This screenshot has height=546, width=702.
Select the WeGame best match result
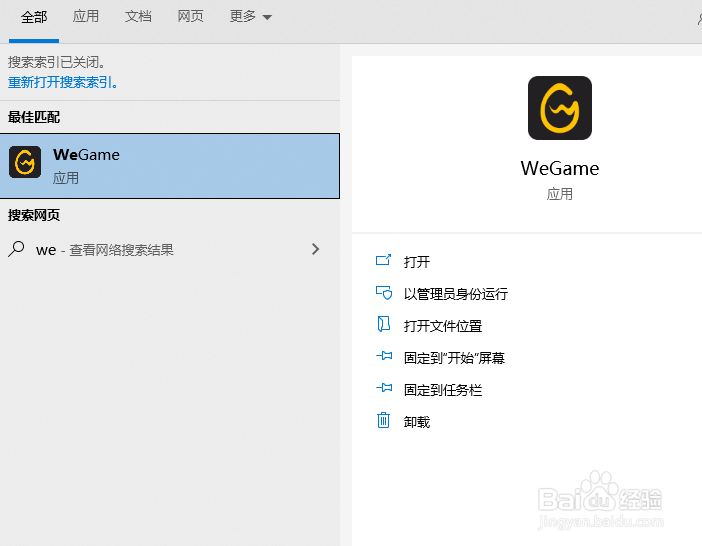[170, 166]
